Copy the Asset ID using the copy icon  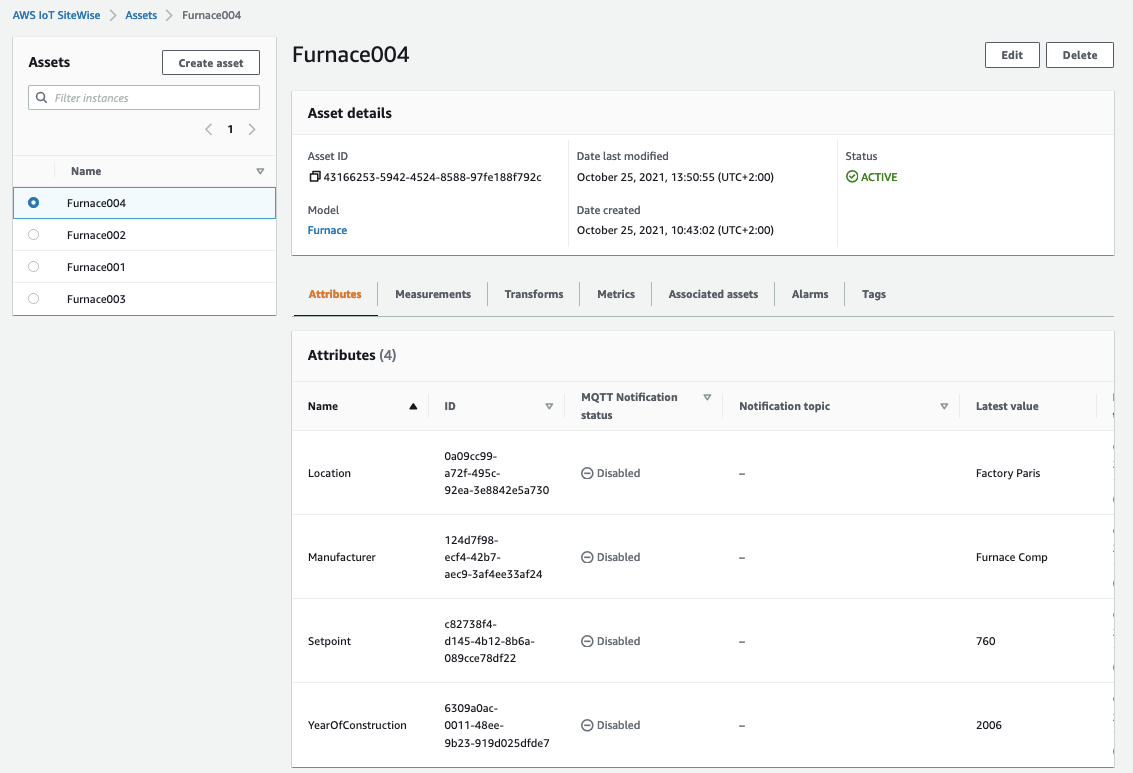315,177
